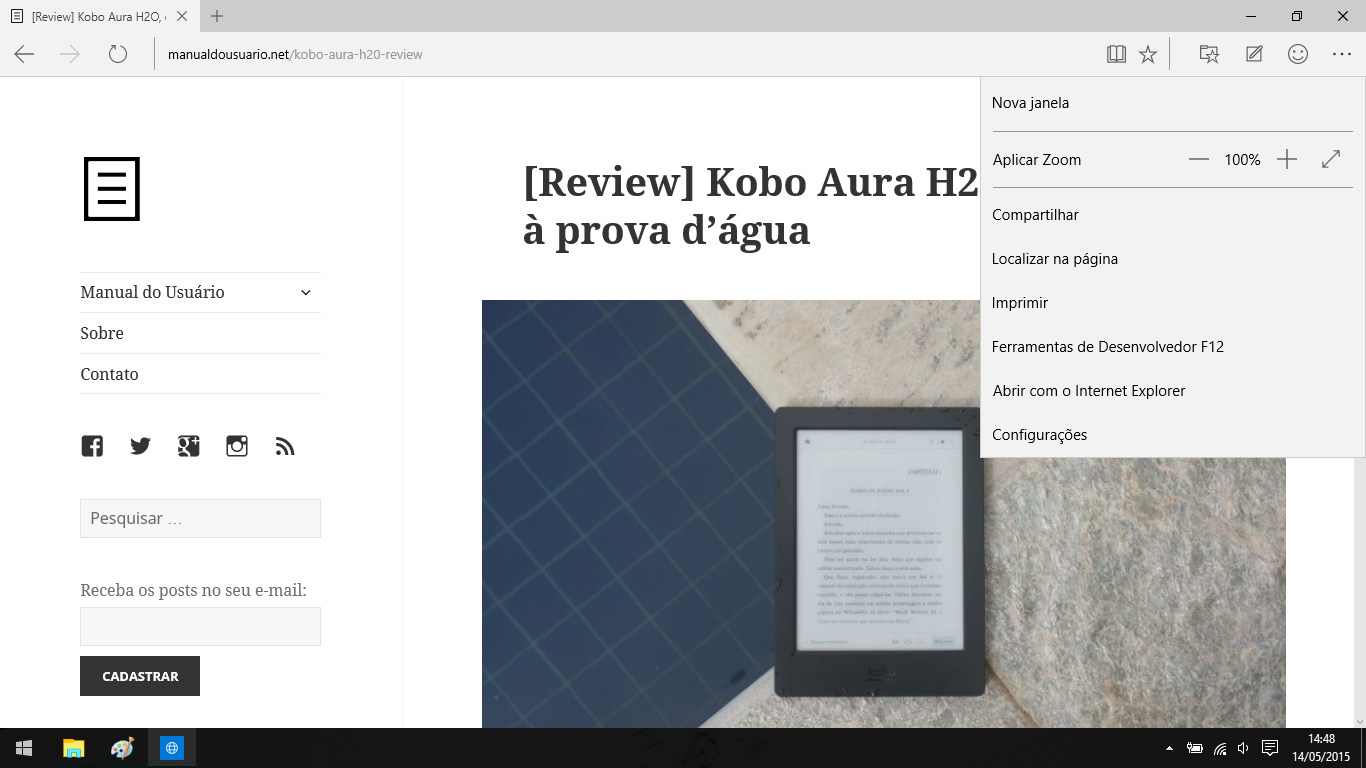
Task: Add page to favorites star icon
Action: [x=1148, y=54]
